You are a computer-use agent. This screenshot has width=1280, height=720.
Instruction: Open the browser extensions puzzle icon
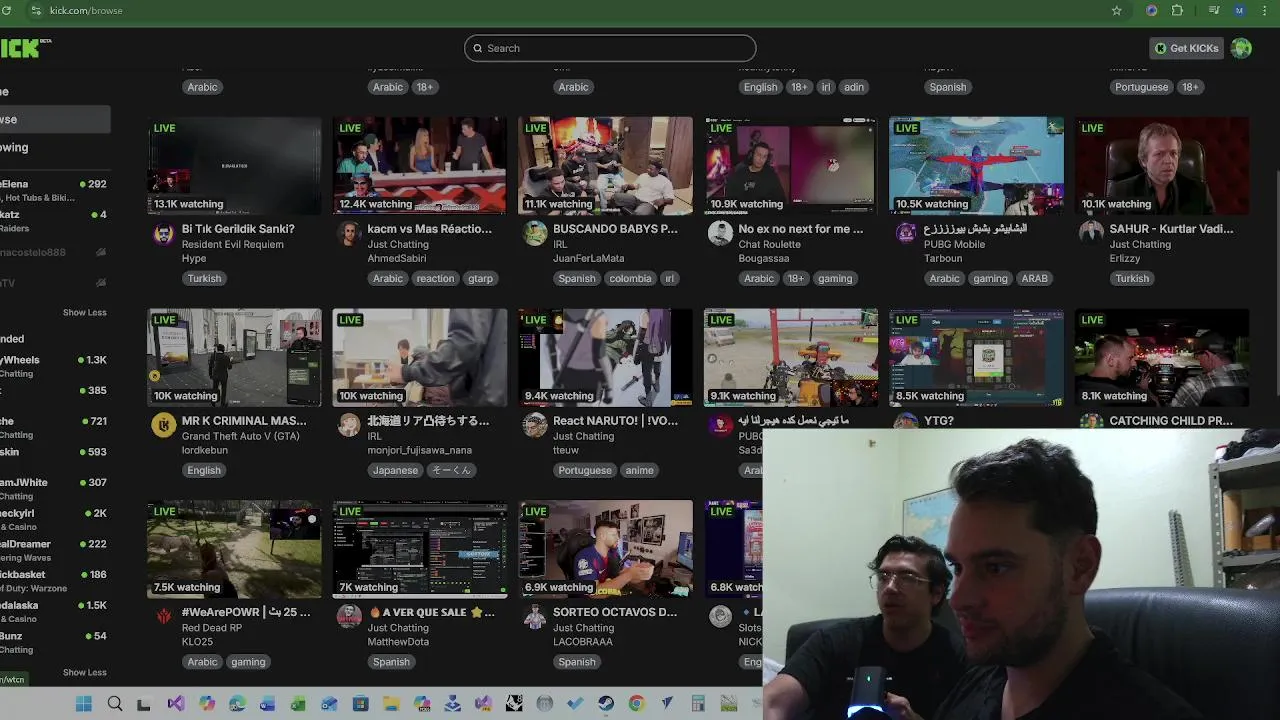[1177, 10]
